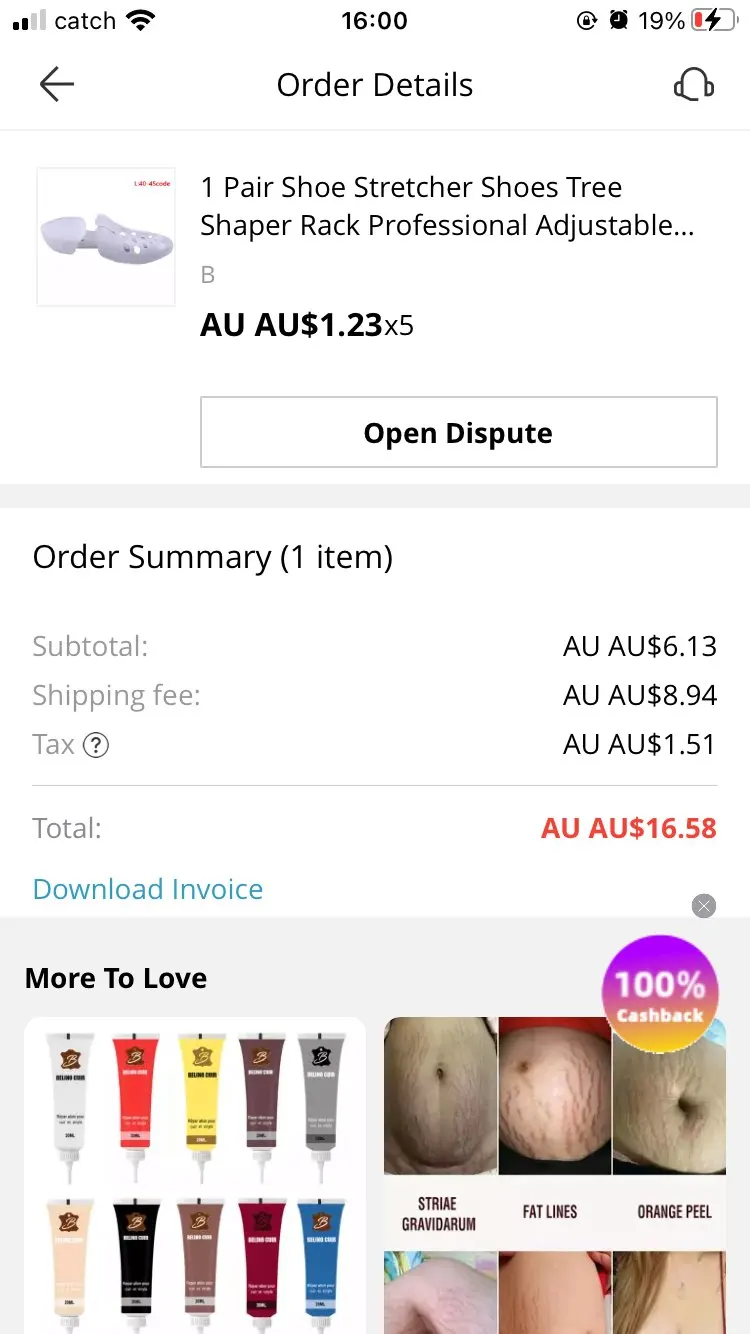Tap the back arrow icon

[x=57, y=85]
